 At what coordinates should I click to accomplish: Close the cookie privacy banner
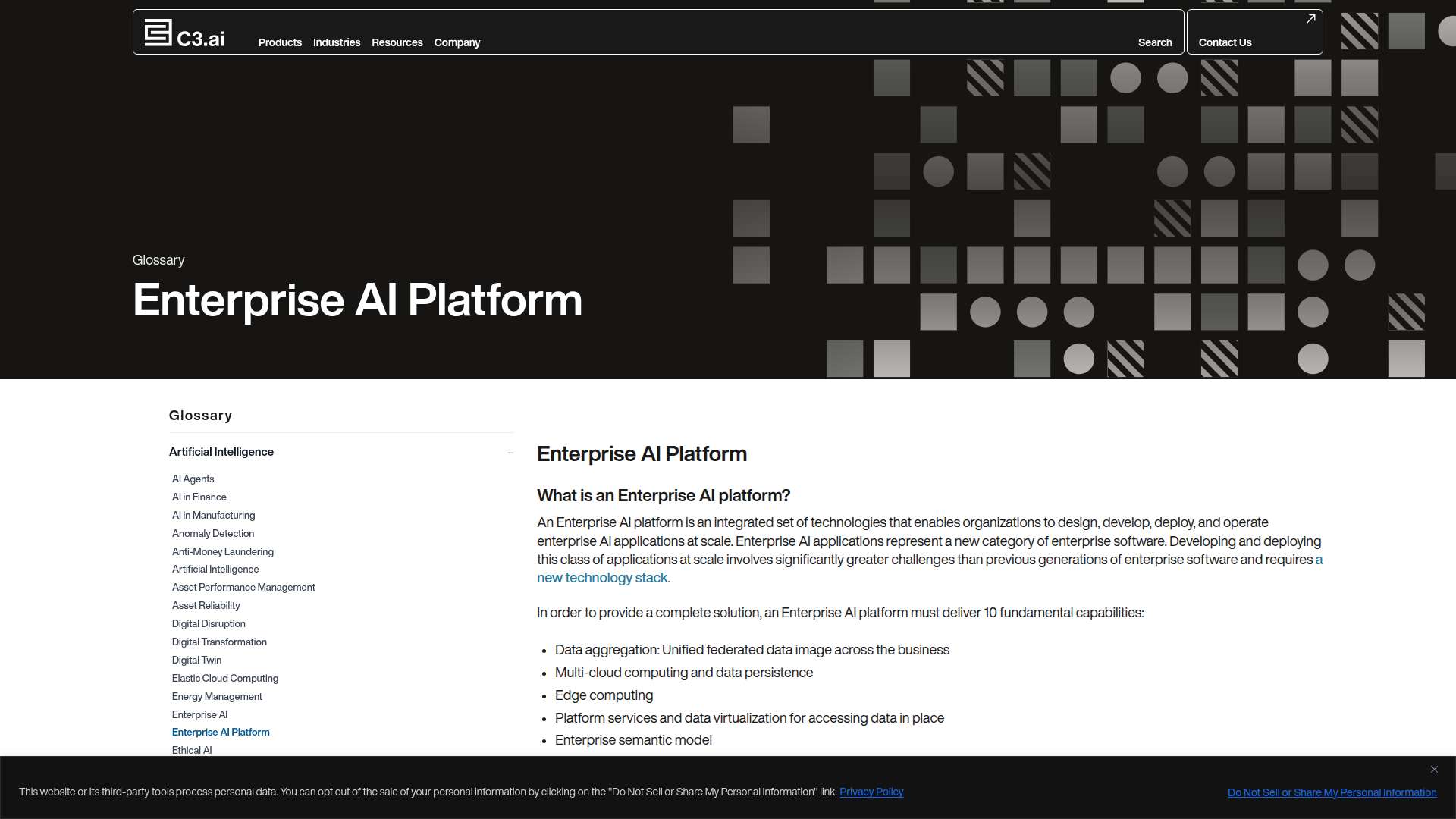tap(1434, 770)
